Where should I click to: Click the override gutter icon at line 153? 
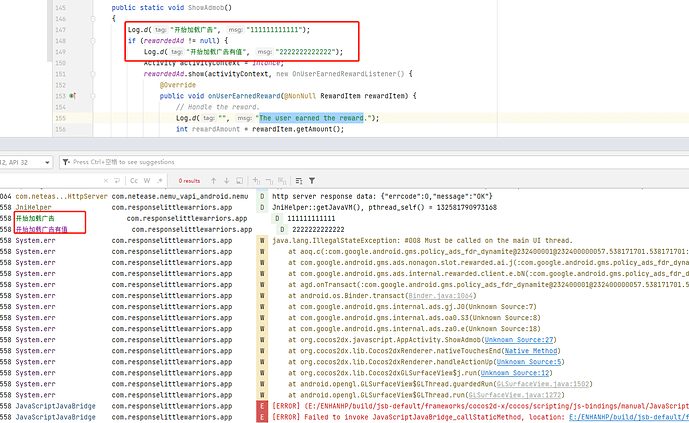coord(72,96)
